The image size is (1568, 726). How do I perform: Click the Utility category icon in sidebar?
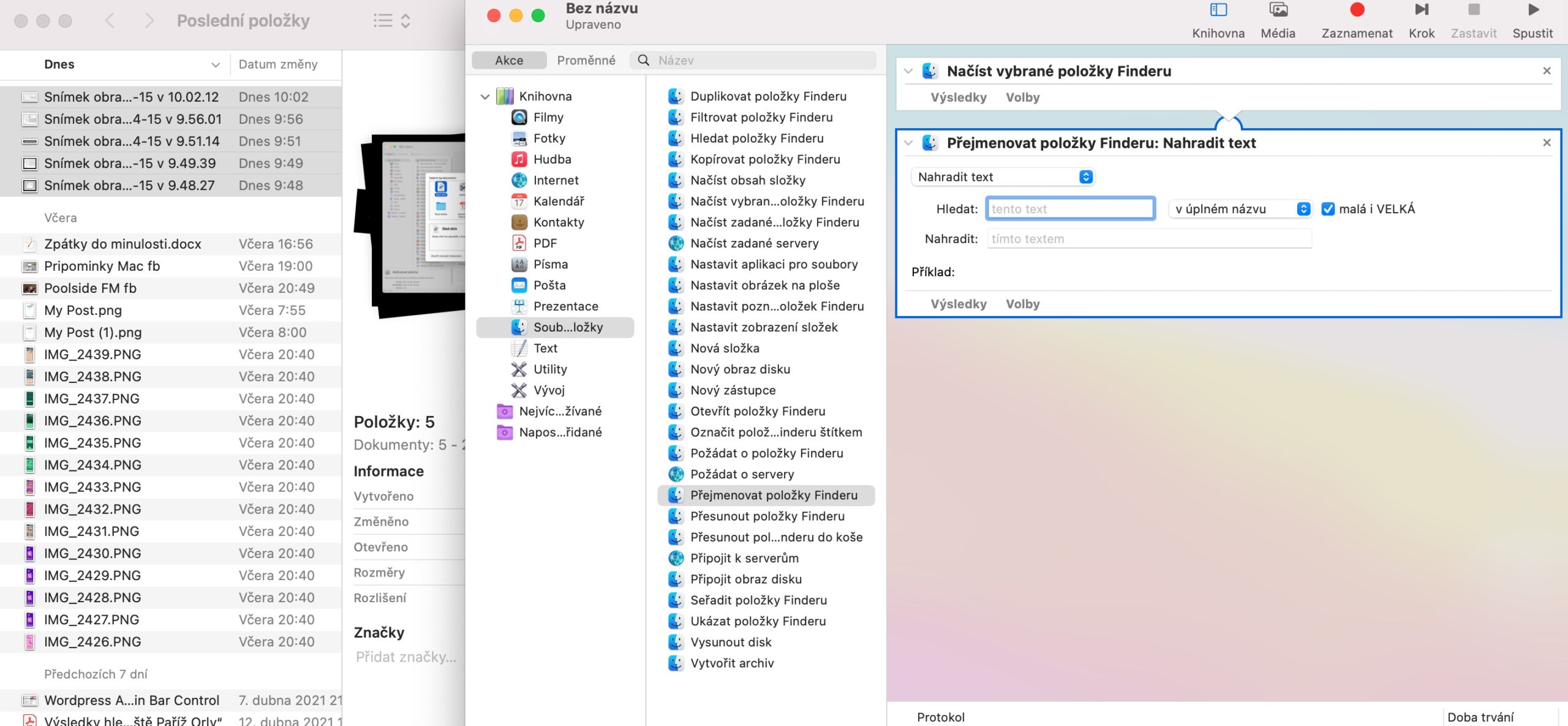pos(519,369)
